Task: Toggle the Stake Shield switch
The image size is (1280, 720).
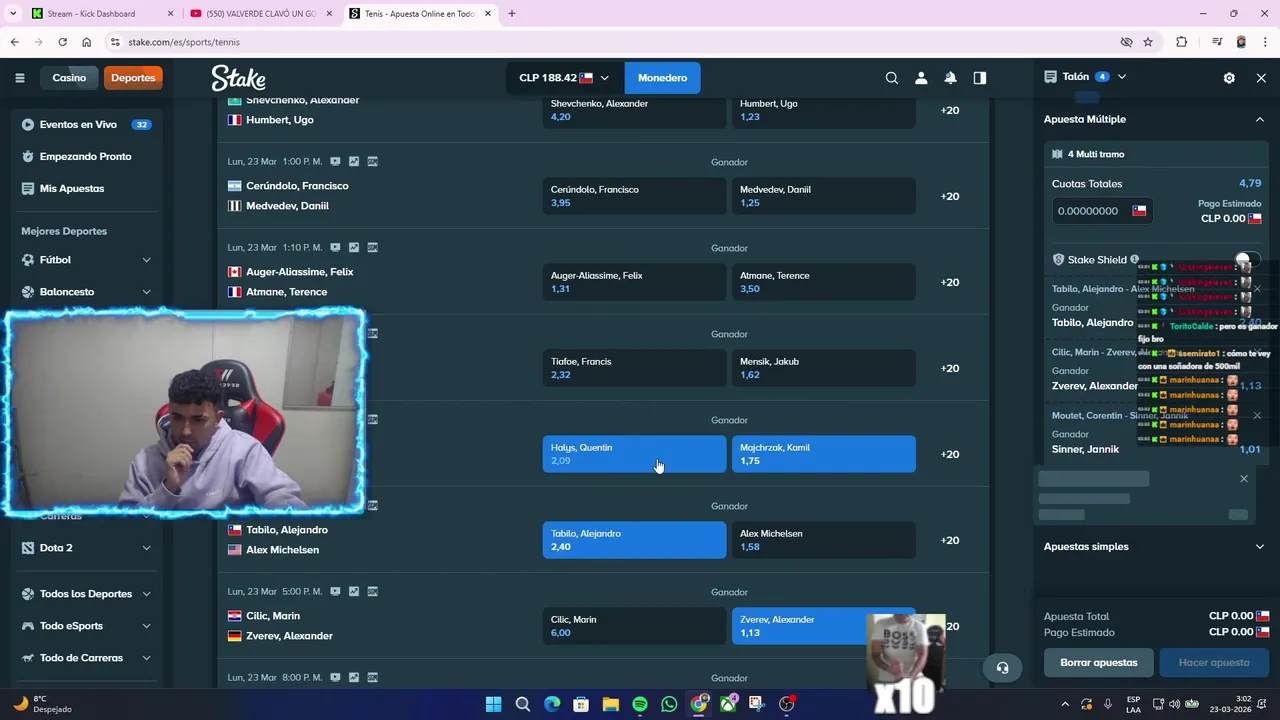Action: tap(1246, 260)
